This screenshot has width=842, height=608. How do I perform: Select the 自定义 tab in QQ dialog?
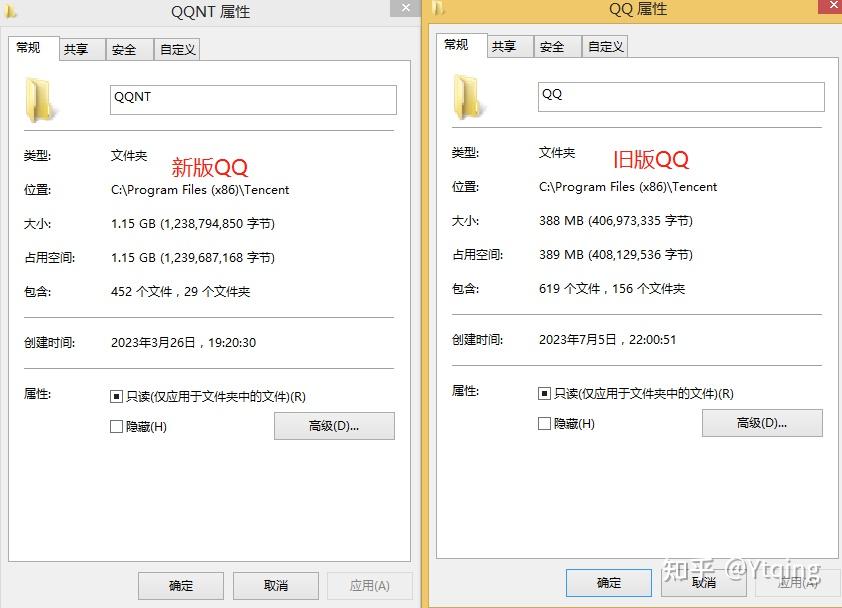(x=605, y=46)
